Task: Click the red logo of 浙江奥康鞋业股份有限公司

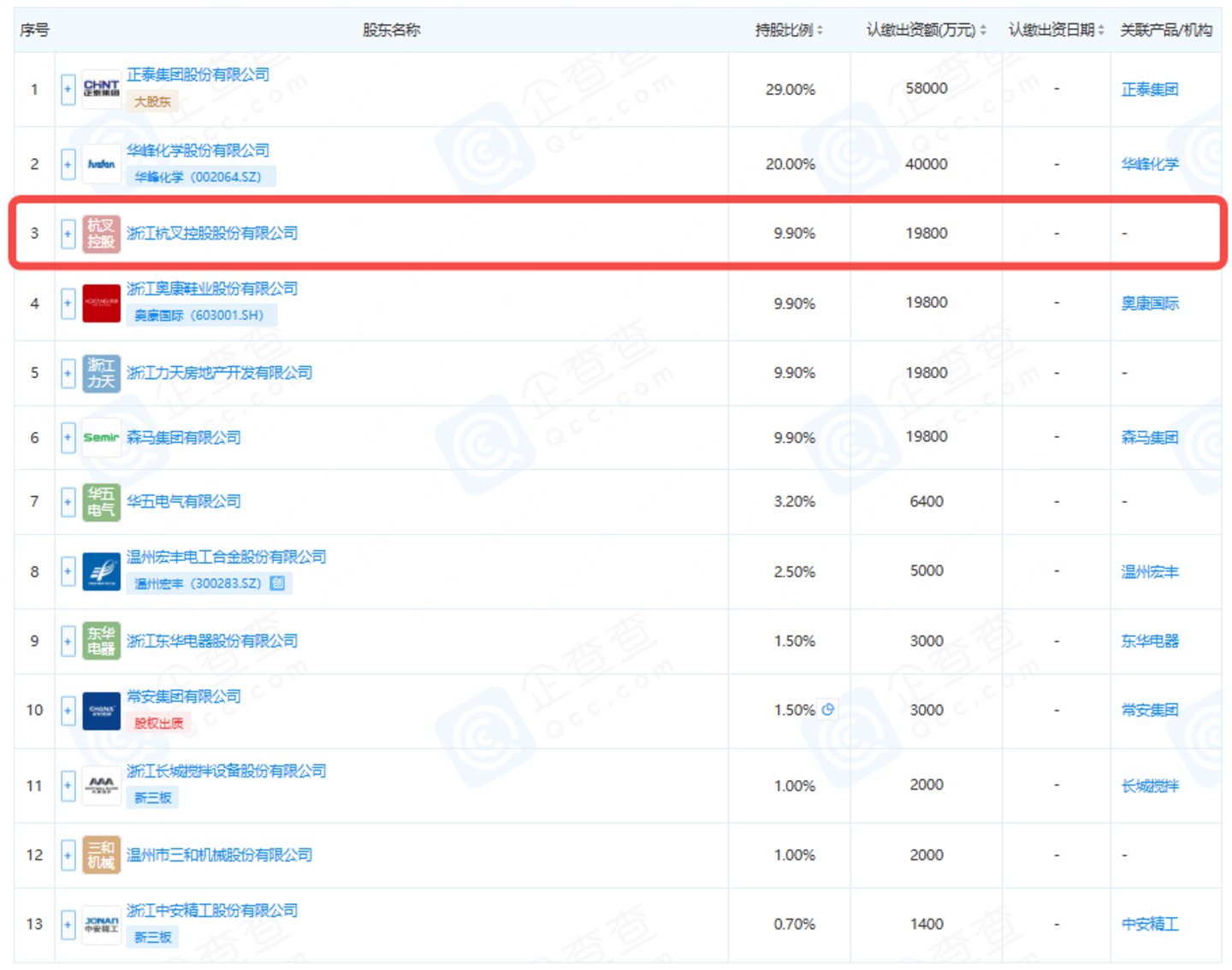Action: tap(101, 304)
